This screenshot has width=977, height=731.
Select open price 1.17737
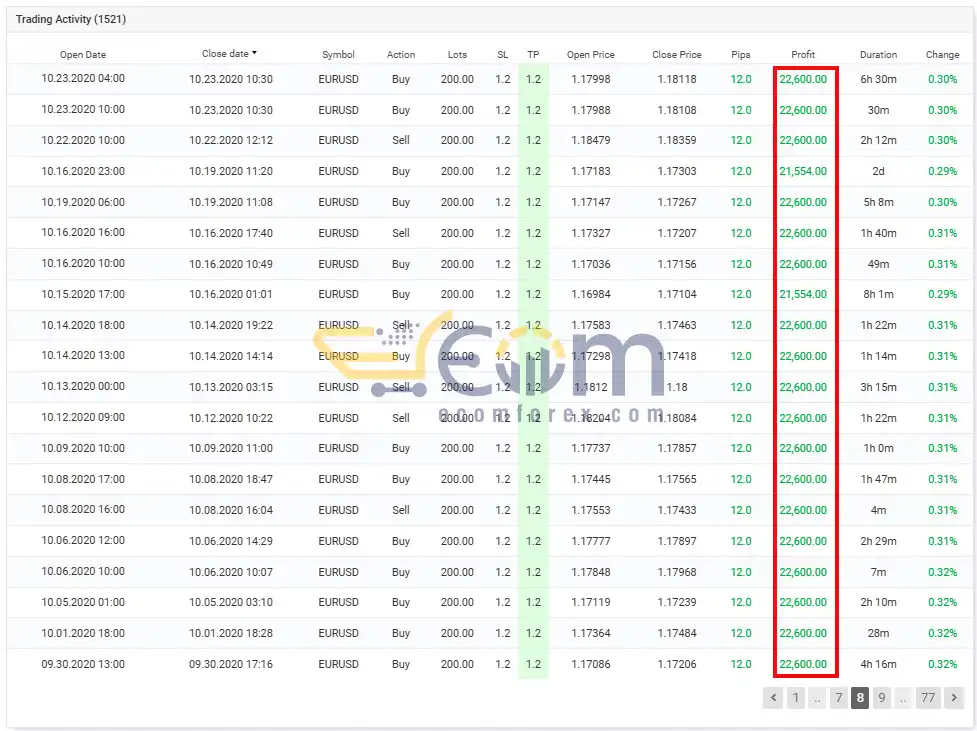tap(591, 448)
